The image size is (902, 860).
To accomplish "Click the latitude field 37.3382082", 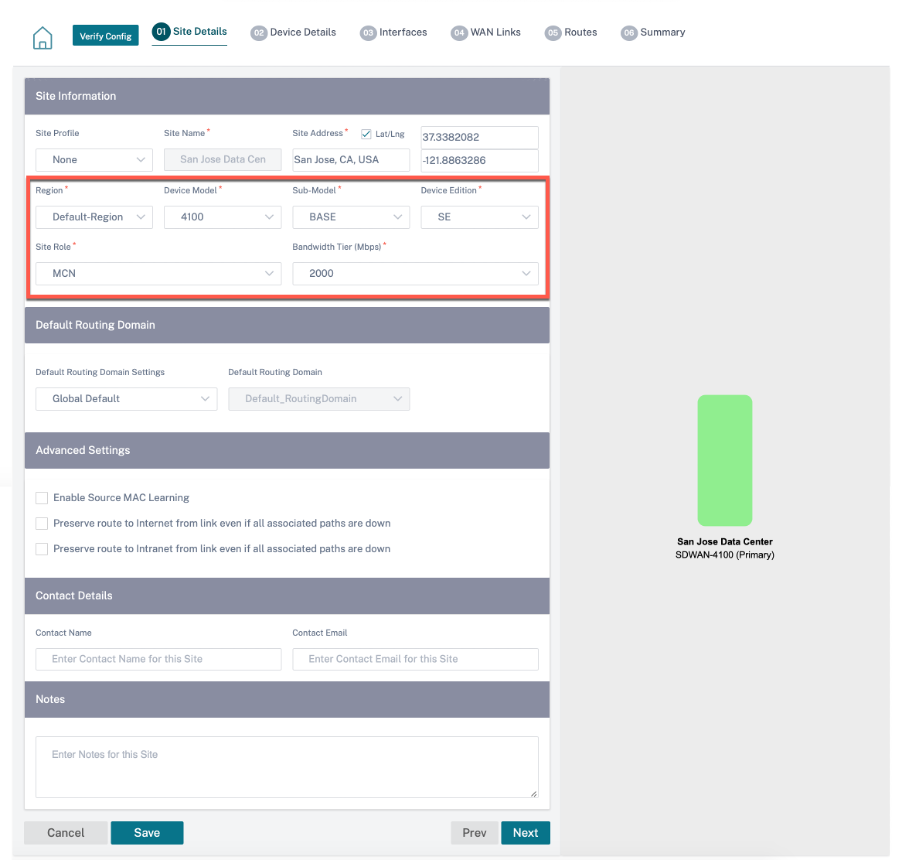I will 479,137.
